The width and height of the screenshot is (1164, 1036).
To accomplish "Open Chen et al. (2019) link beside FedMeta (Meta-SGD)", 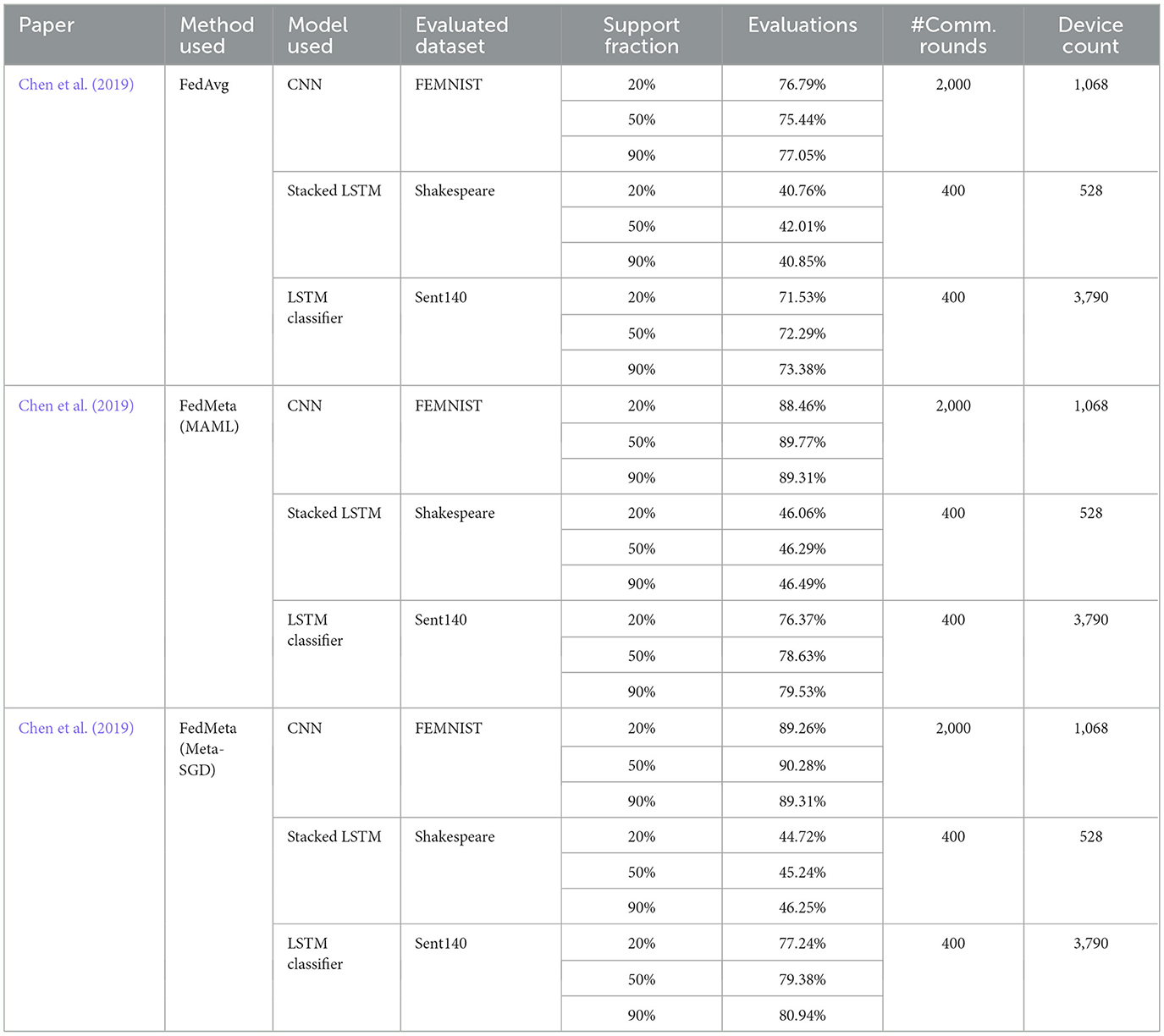I will click(76, 729).
